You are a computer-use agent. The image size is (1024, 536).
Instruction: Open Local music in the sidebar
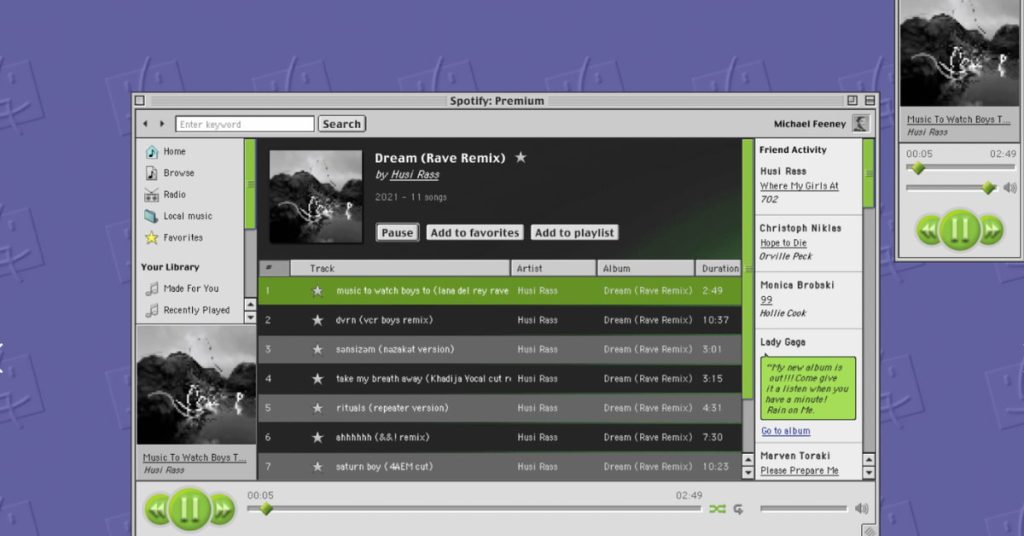(179, 216)
